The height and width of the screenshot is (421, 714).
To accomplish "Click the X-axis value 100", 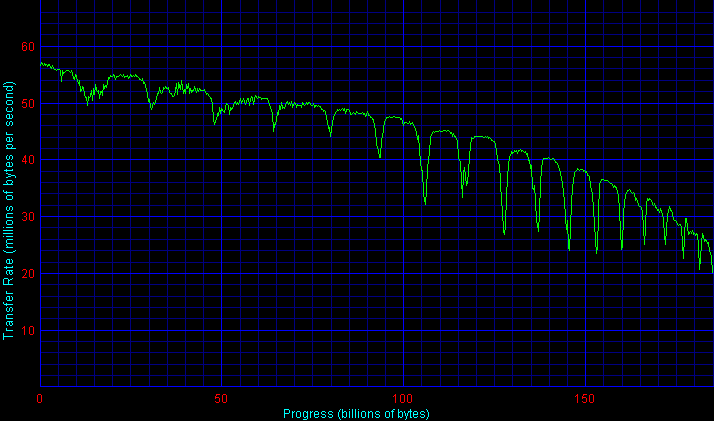I will (x=403, y=399).
